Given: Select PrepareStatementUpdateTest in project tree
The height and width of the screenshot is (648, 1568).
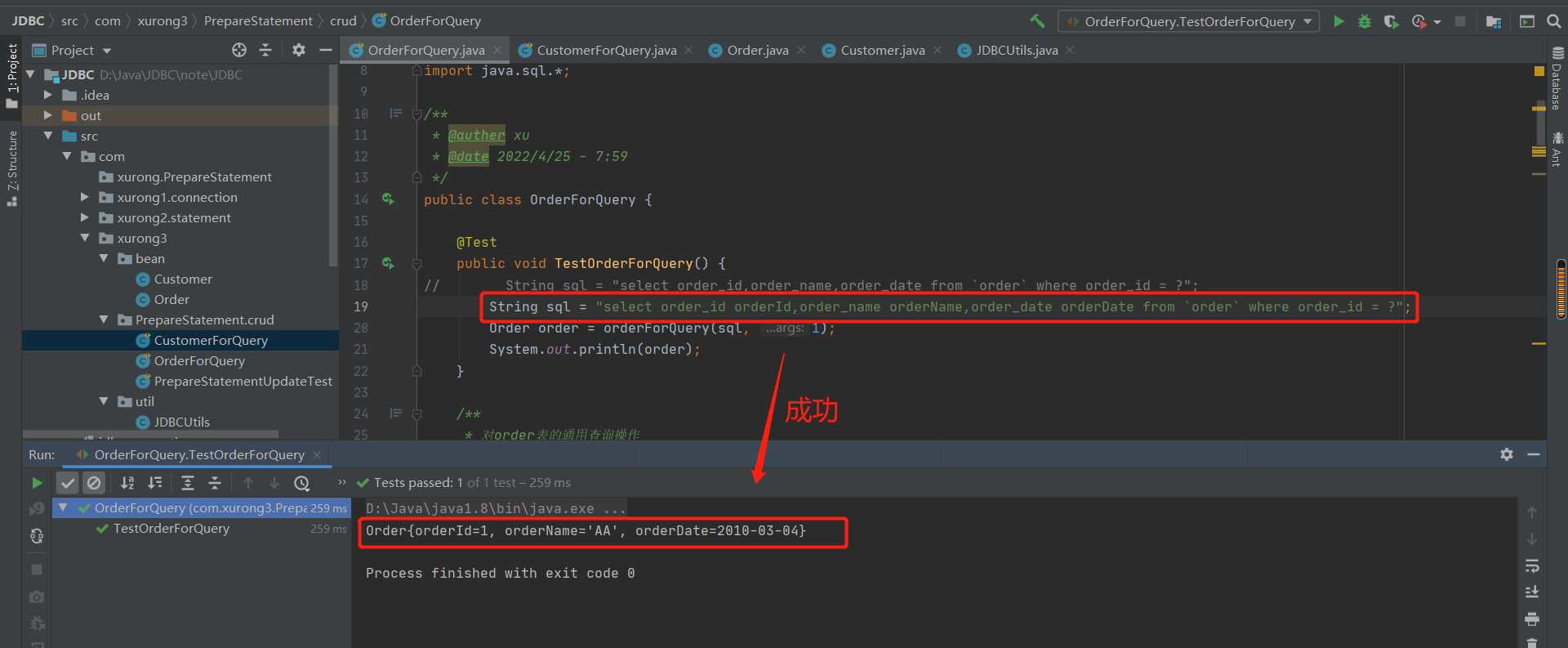Looking at the screenshot, I should click(x=243, y=381).
